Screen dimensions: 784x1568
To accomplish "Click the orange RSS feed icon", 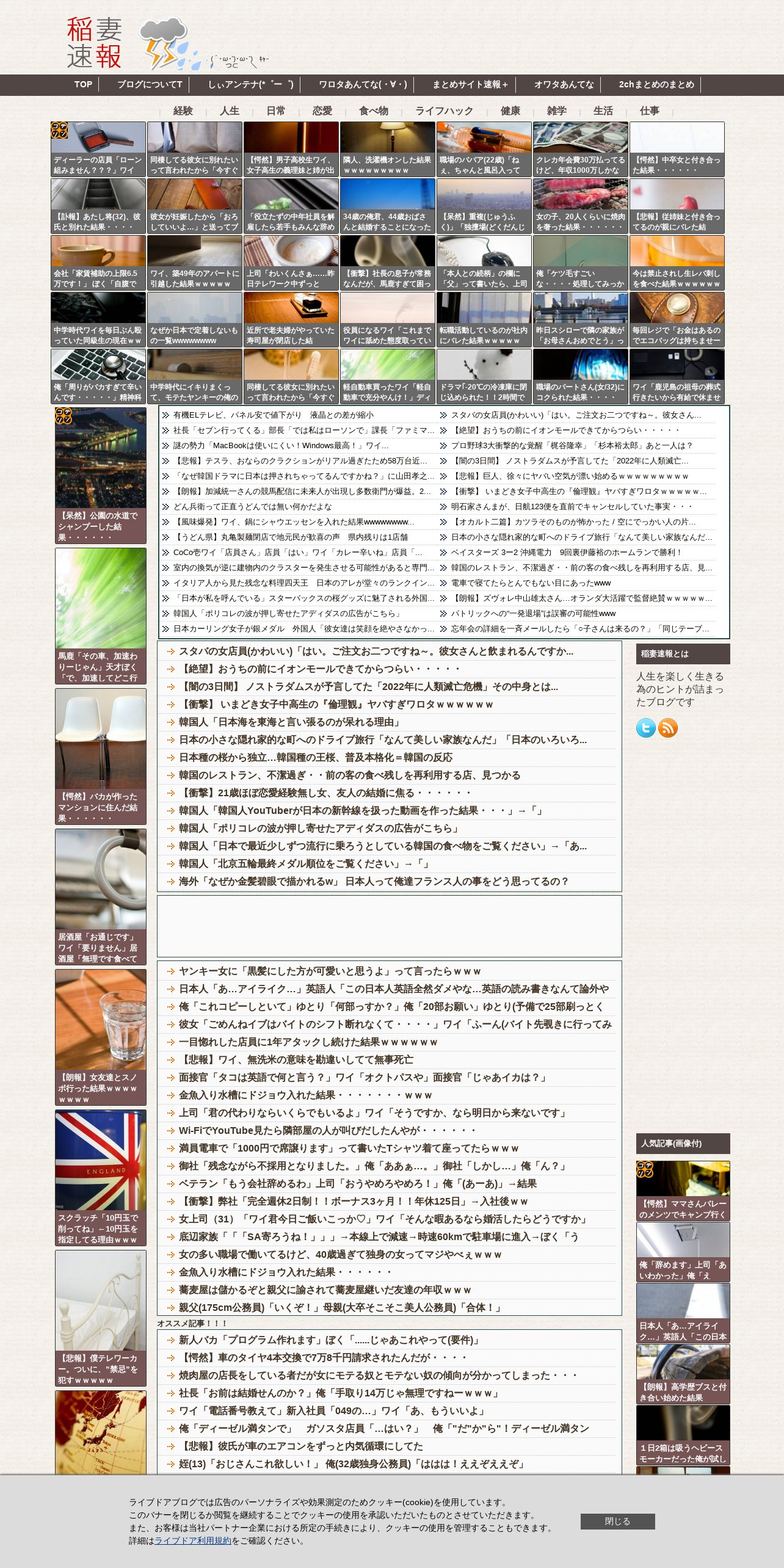I will click(x=667, y=728).
